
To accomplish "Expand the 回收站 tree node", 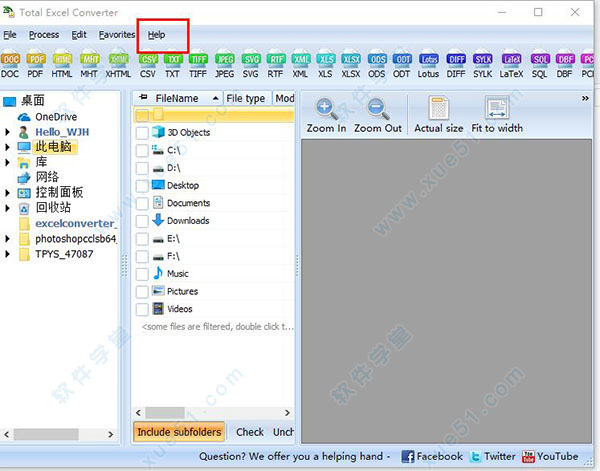I will pos(7,208).
